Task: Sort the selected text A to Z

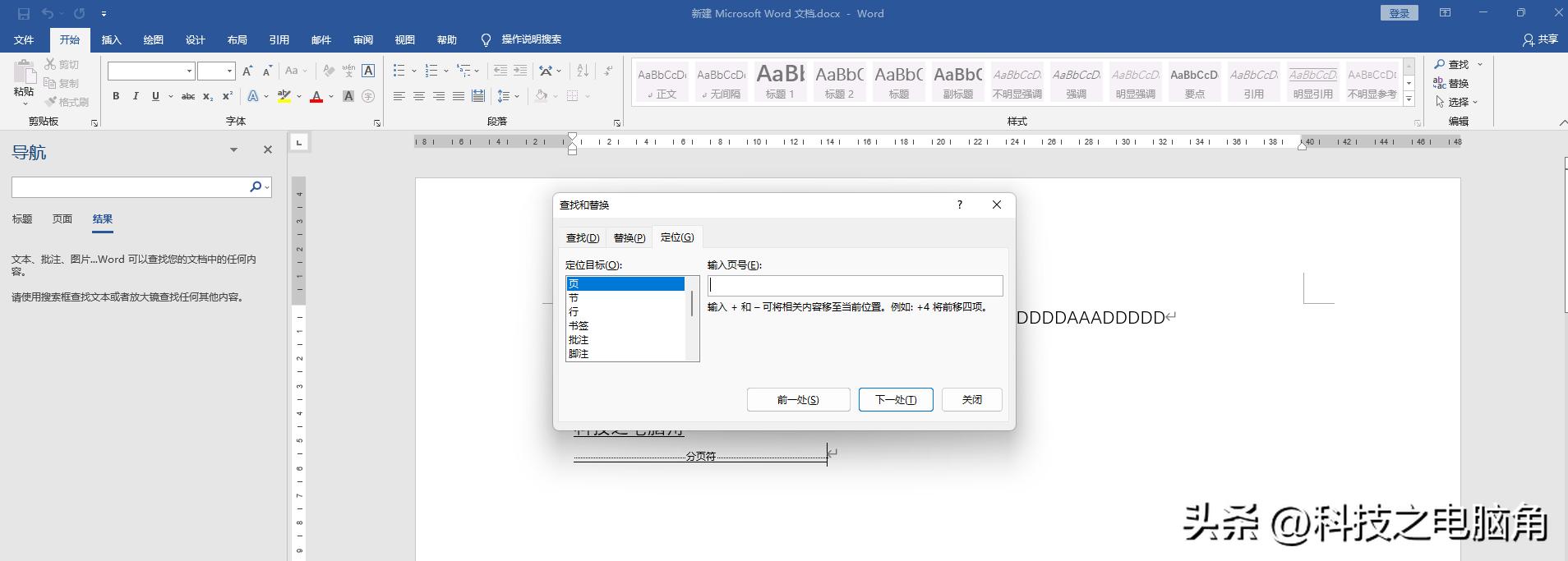Action: 583,71
